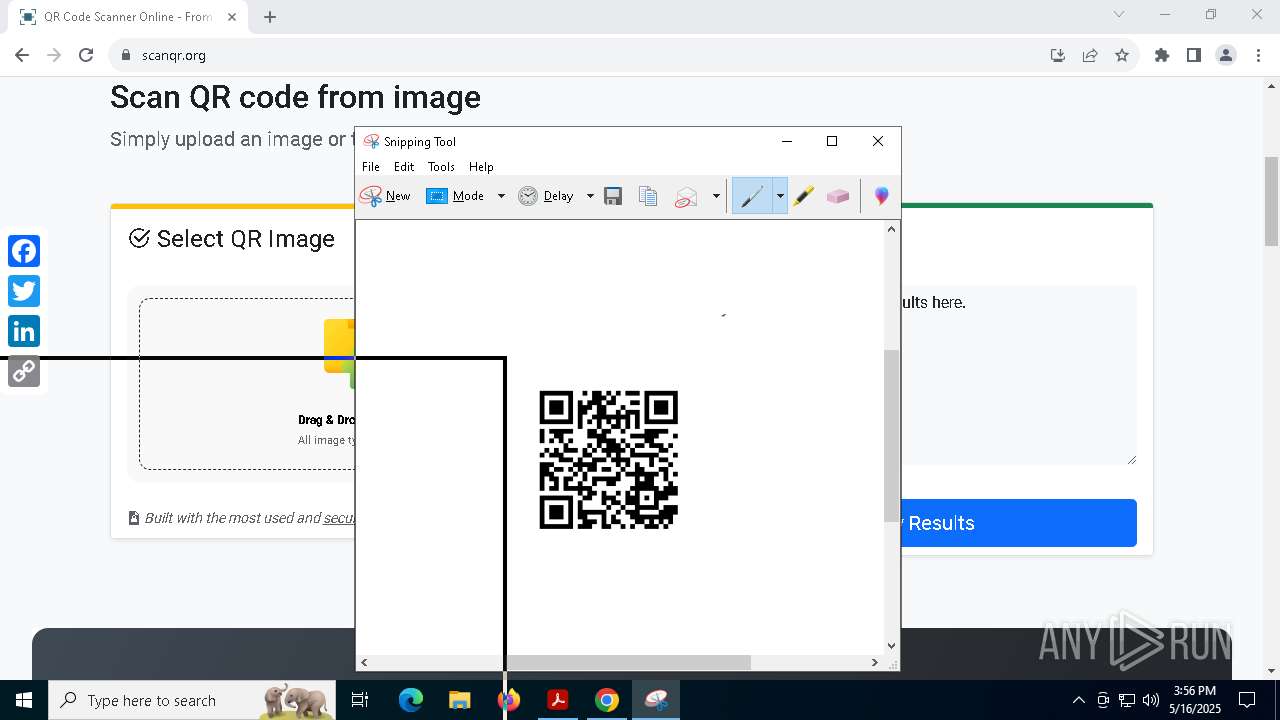Viewport: 1280px width, 720px height.
Task: Click the Snipping Tool scroll left arrow
Action: click(364, 662)
